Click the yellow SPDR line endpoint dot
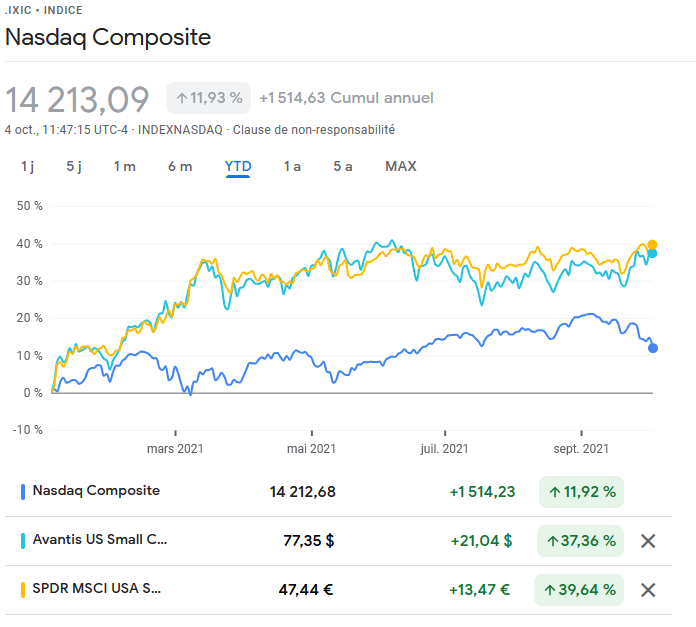The image size is (696, 627). [x=652, y=245]
